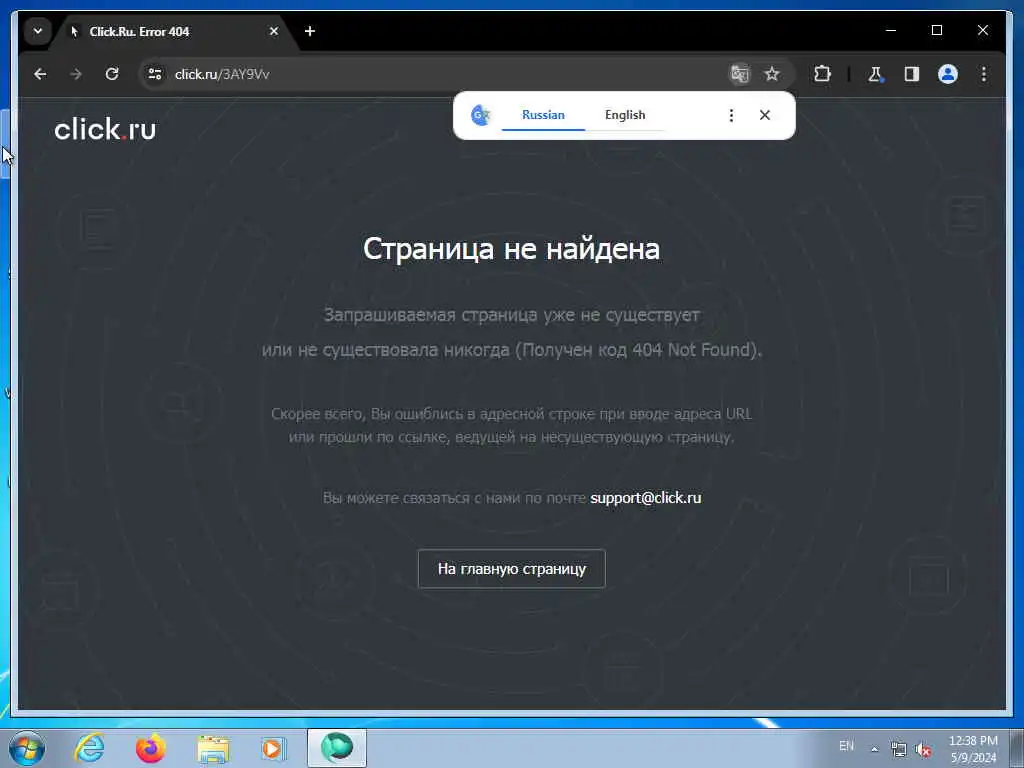
Task: Click the 'На главную страницу' button
Action: (511, 569)
